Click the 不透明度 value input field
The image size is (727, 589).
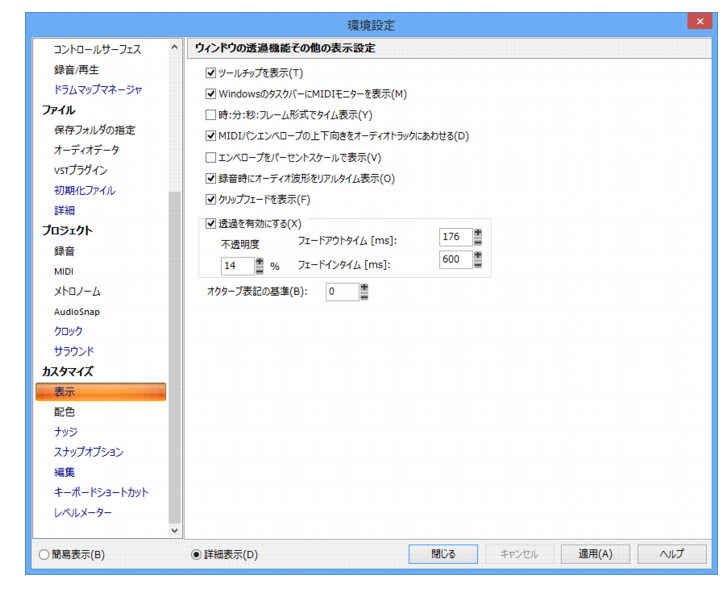point(237,266)
